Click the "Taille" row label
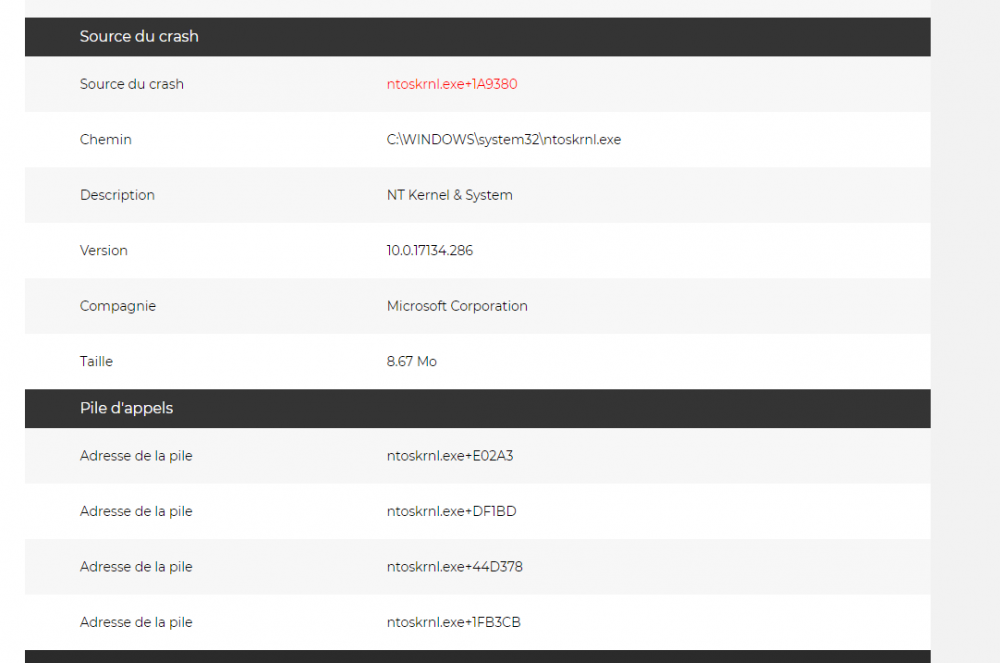The height and width of the screenshot is (663, 1000). click(x=98, y=362)
